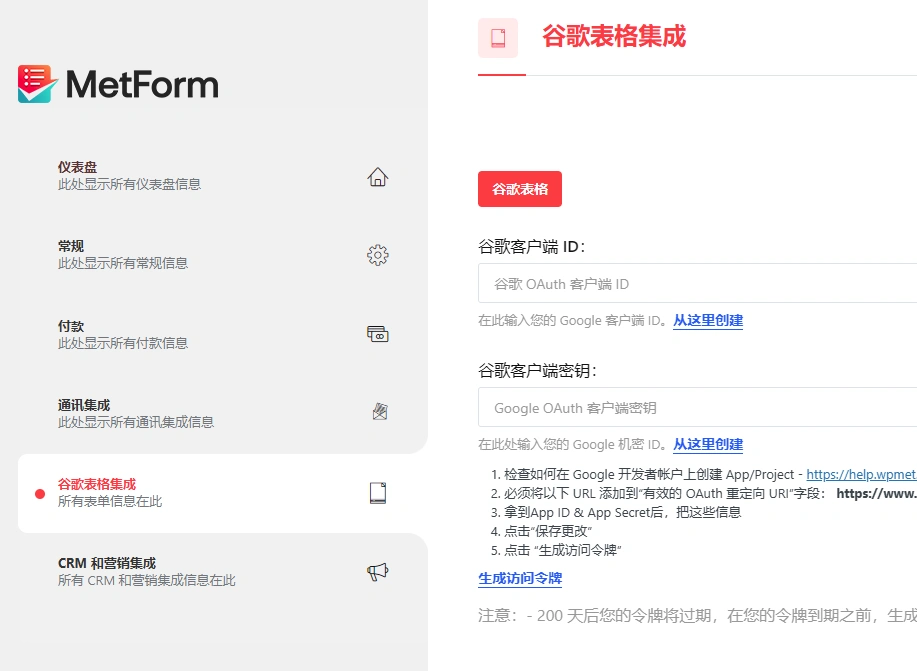This screenshot has height=671, width=917.
Task: Click the home icon beside 仪表盘
Action: pyautogui.click(x=377, y=176)
